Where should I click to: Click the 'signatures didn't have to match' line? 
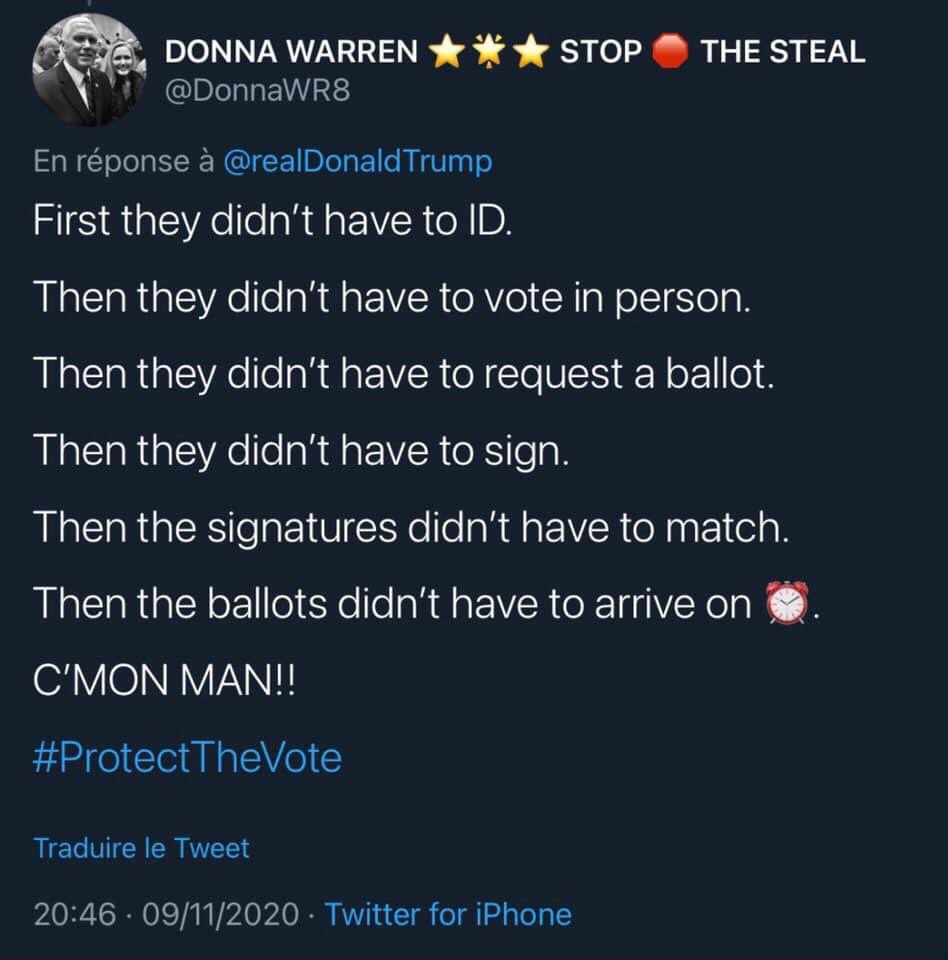(410, 527)
